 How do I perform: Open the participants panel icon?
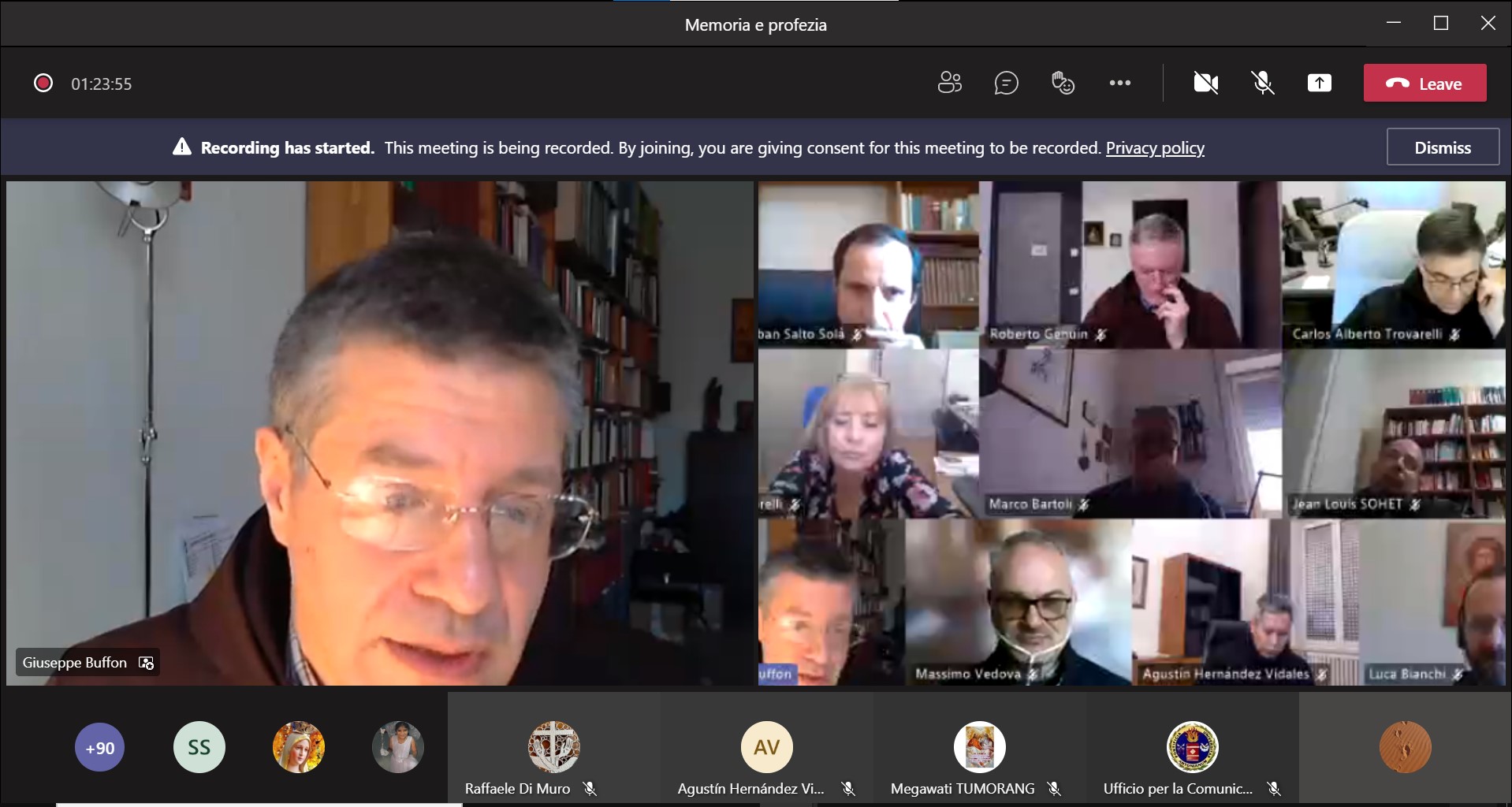pyautogui.click(x=949, y=83)
